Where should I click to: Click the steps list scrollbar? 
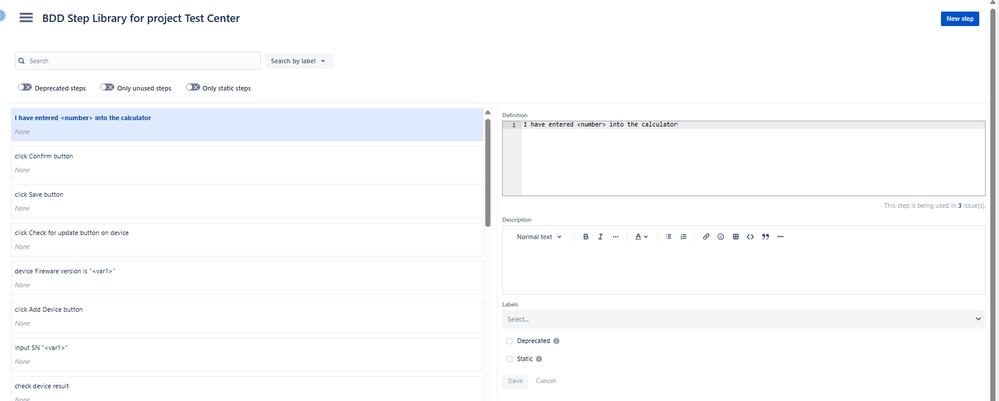pyautogui.click(x=488, y=172)
